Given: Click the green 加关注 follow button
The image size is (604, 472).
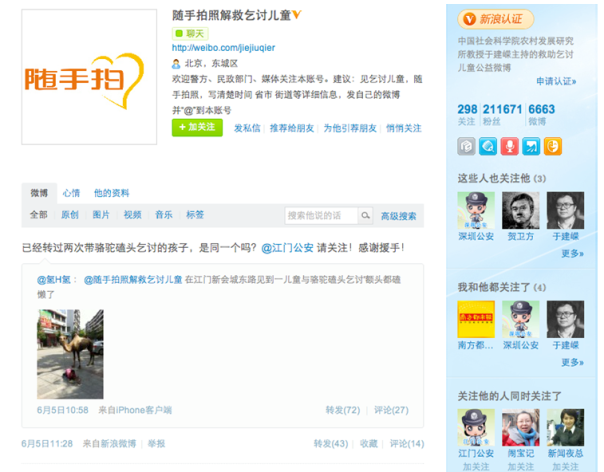Looking at the screenshot, I should coord(197,128).
